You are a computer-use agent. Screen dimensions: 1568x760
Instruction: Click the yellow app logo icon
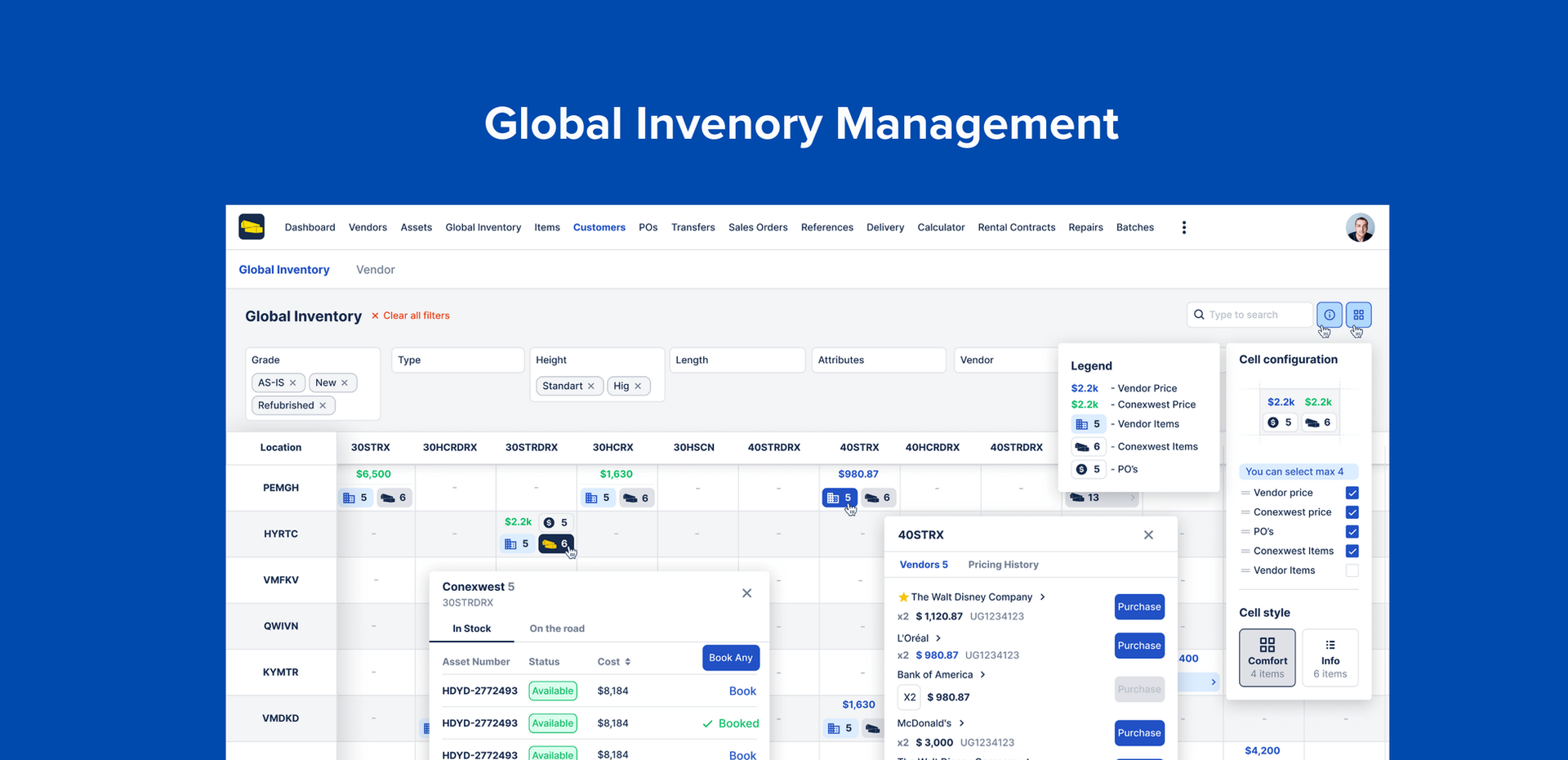coord(252,226)
